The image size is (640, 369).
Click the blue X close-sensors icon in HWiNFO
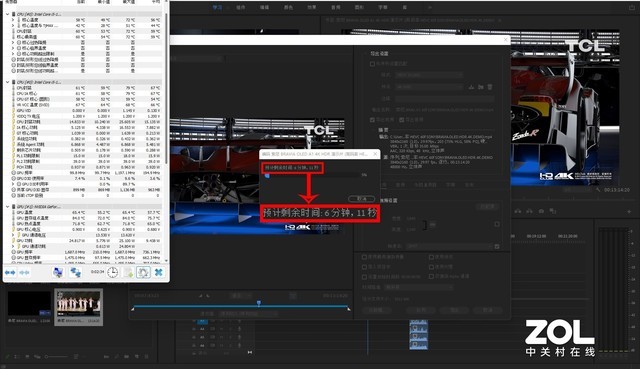(x=159, y=272)
